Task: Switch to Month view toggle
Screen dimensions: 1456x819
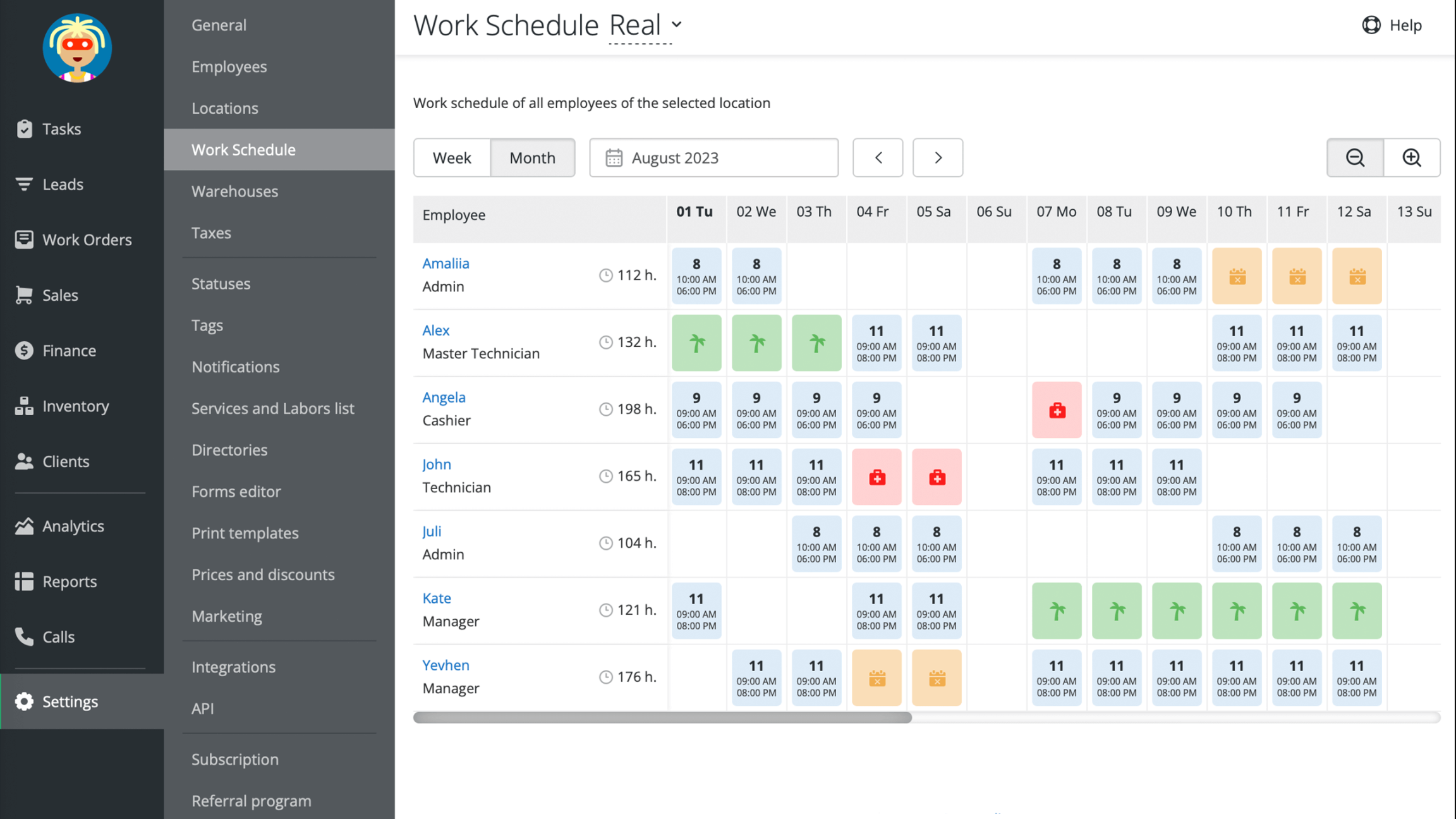Action: (x=532, y=157)
